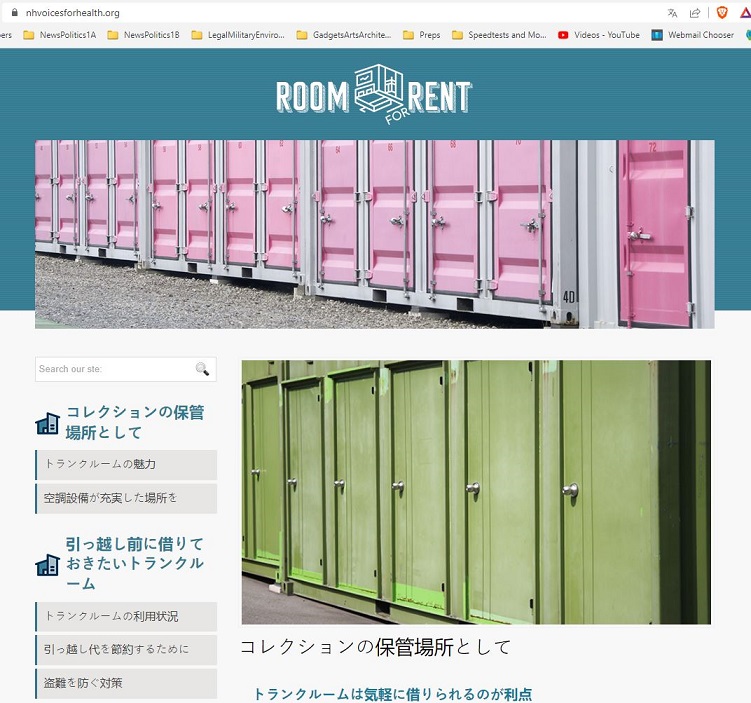The height and width of the screenshot is (703, 751).
Task: Click the Brave rewards triangle icon
Action: 745,13
